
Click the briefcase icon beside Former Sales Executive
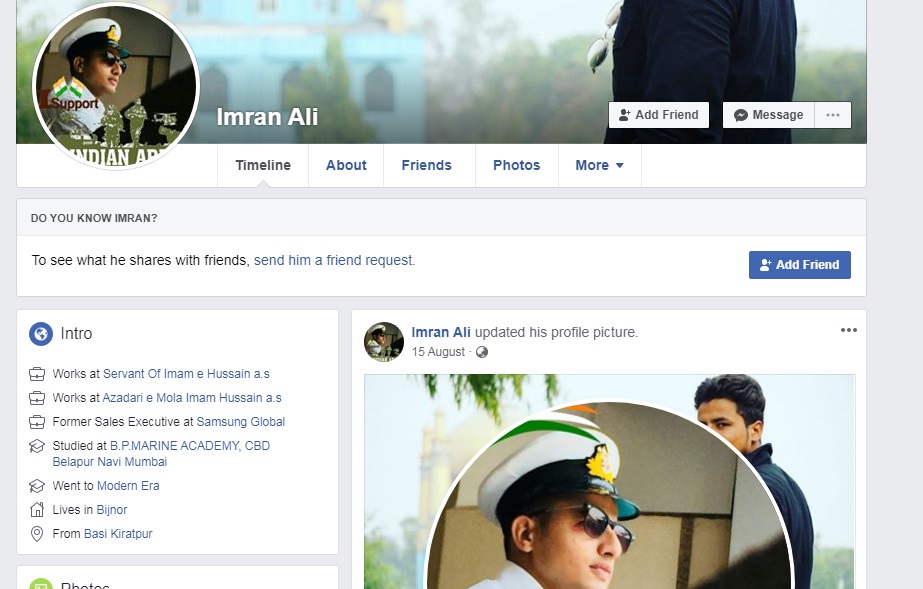tap(36, 422)
